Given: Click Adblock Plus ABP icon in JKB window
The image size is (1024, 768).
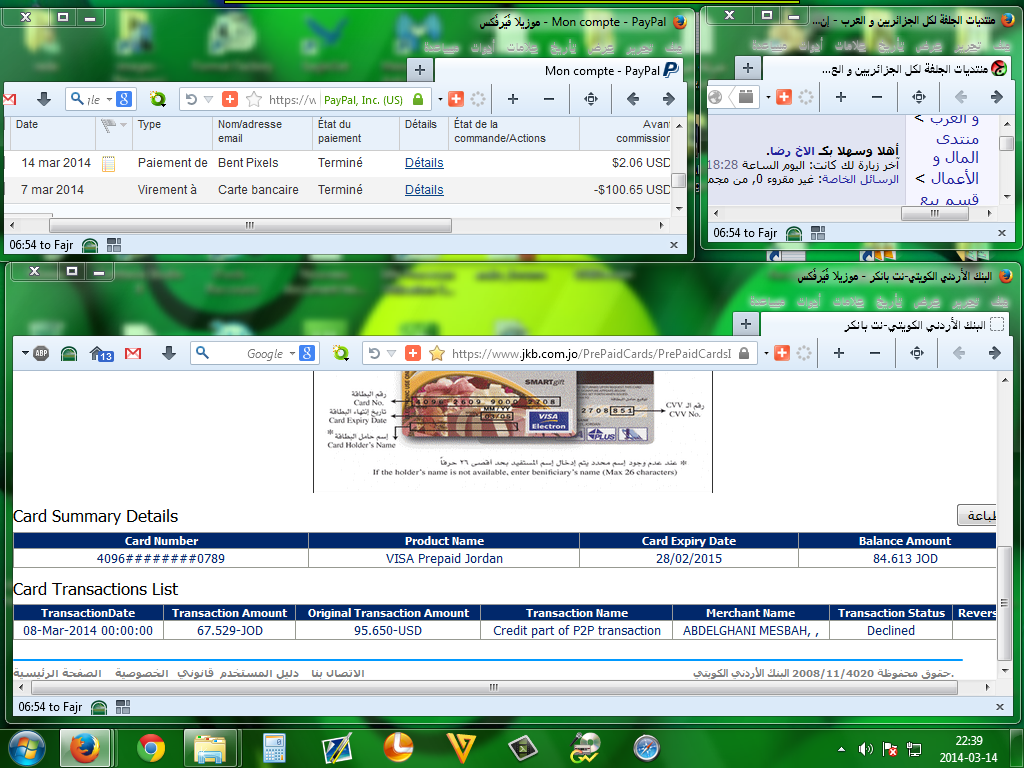Looking at the screenshot, I should pos(41,353).
